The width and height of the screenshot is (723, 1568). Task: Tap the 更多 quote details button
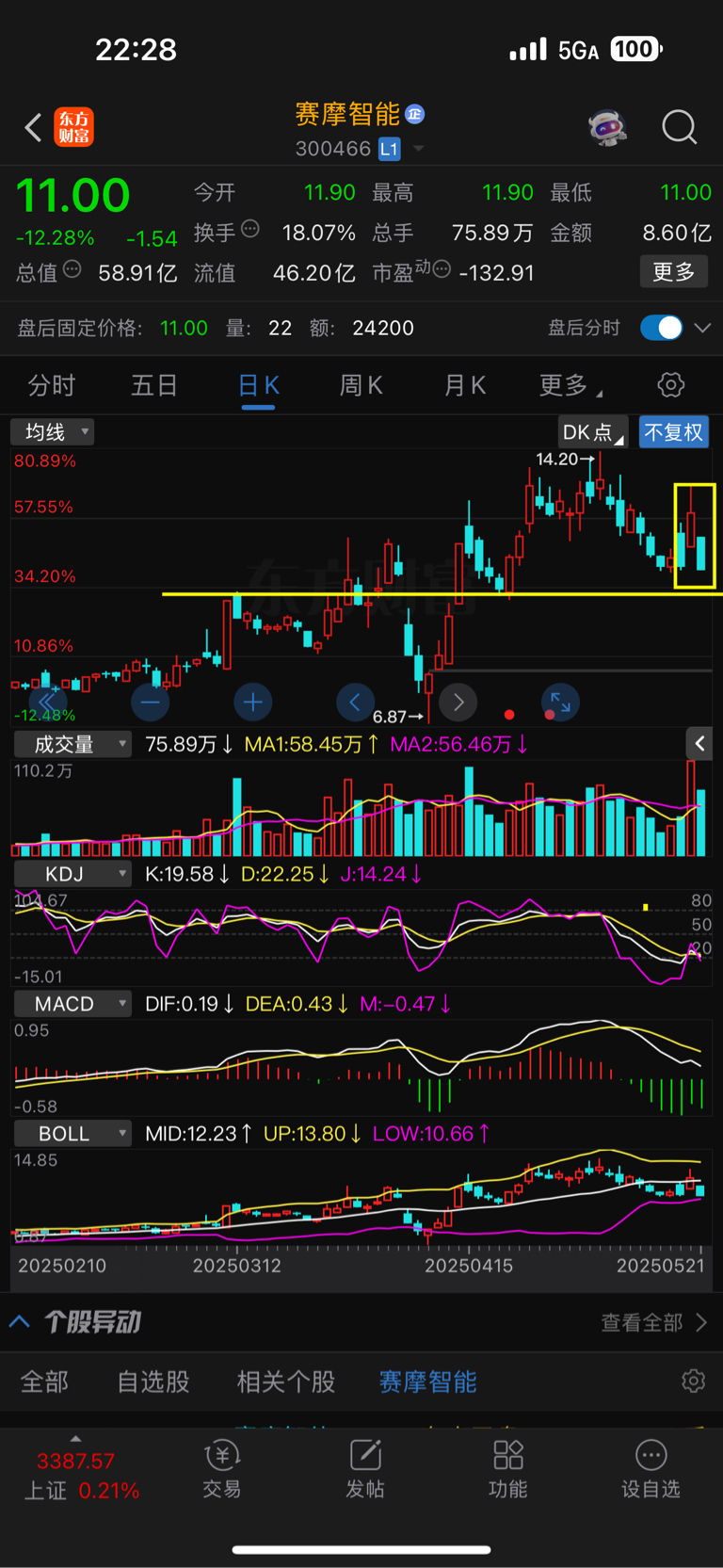coord(674,272)
